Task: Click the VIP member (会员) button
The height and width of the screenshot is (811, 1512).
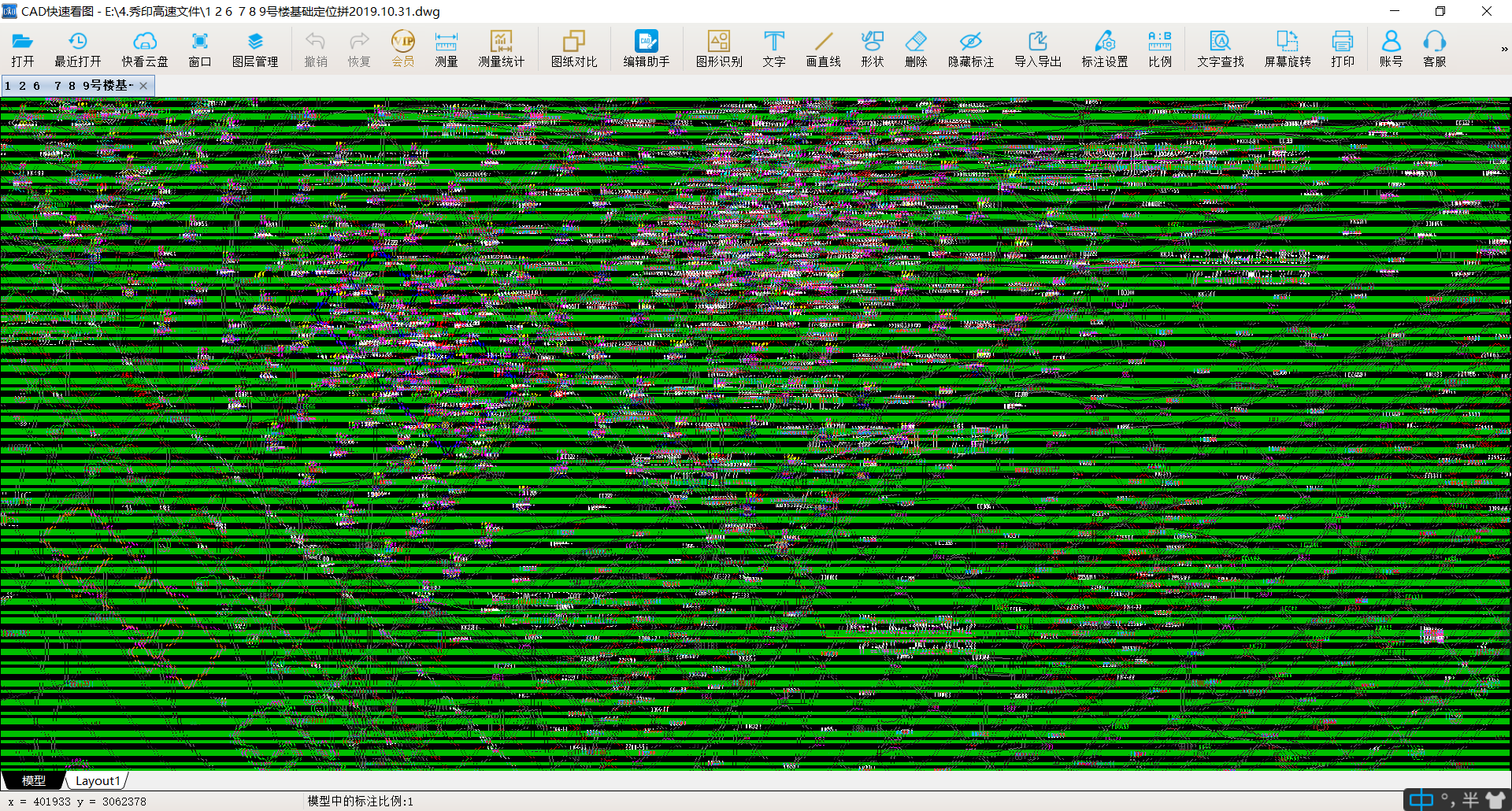Action: 402,49
